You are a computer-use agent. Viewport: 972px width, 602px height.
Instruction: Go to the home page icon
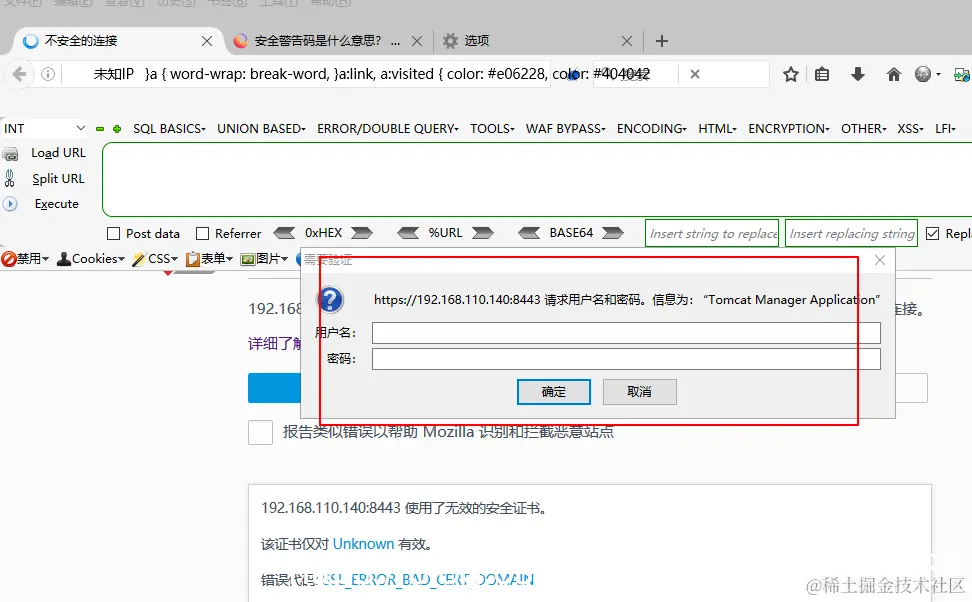coord(893,73)
